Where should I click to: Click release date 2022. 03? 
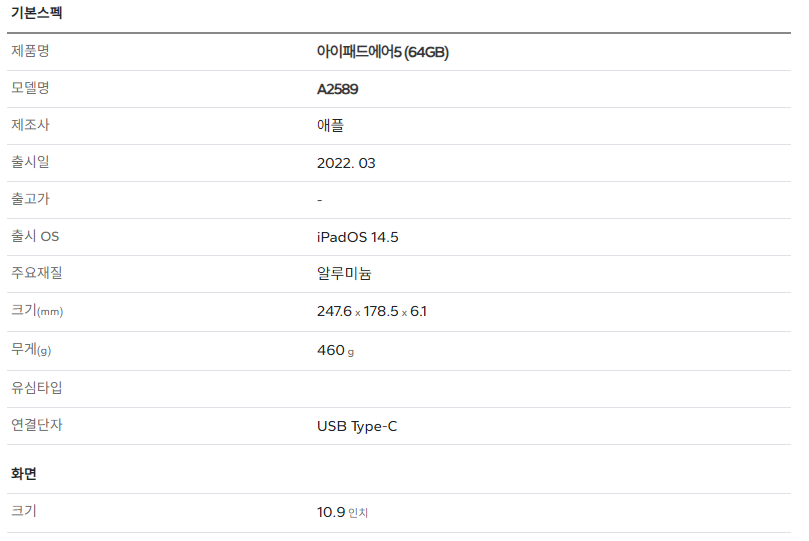tap(346, 163)
